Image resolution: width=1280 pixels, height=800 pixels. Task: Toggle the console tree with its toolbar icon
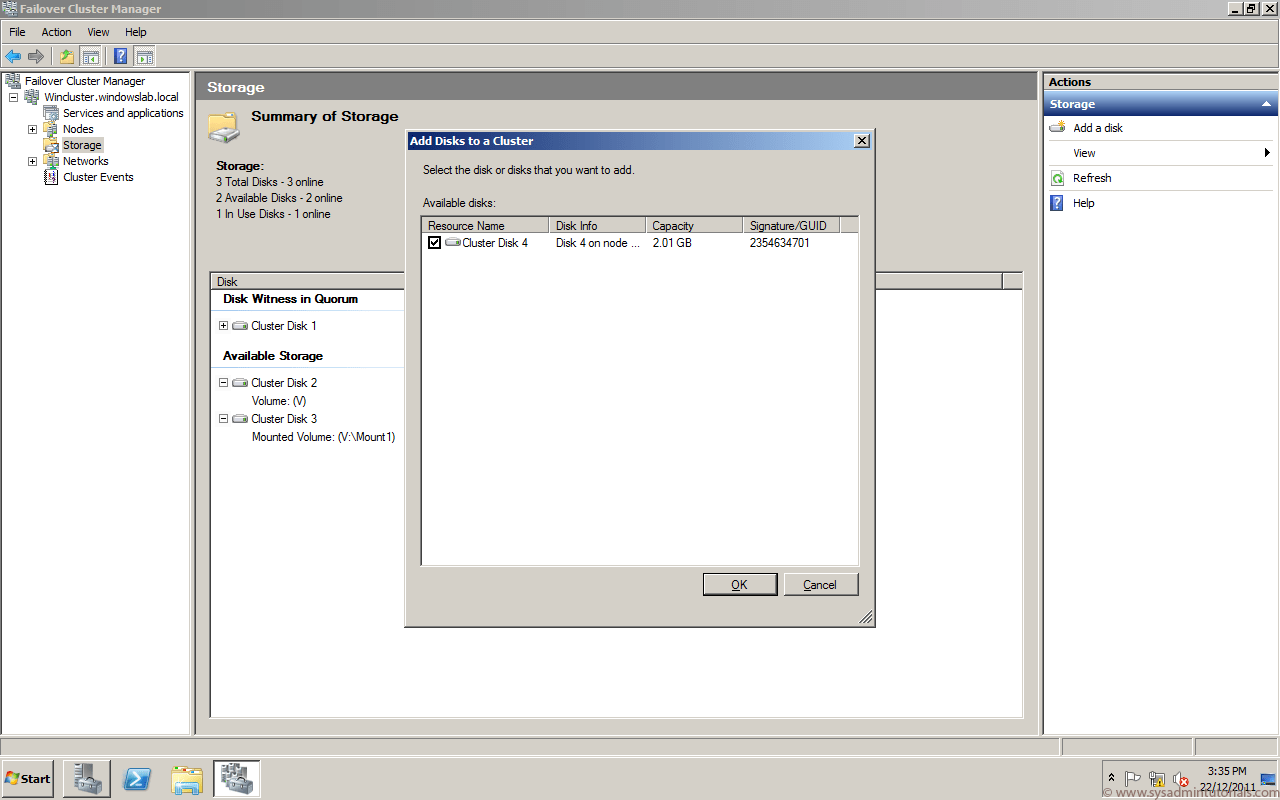click(x=90, y=56)
